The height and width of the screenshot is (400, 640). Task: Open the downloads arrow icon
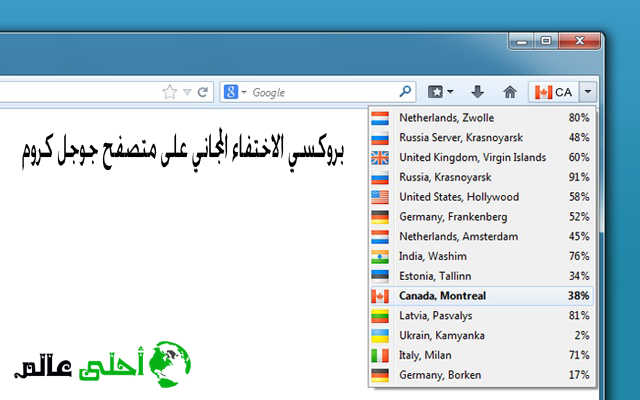(477, 92)
